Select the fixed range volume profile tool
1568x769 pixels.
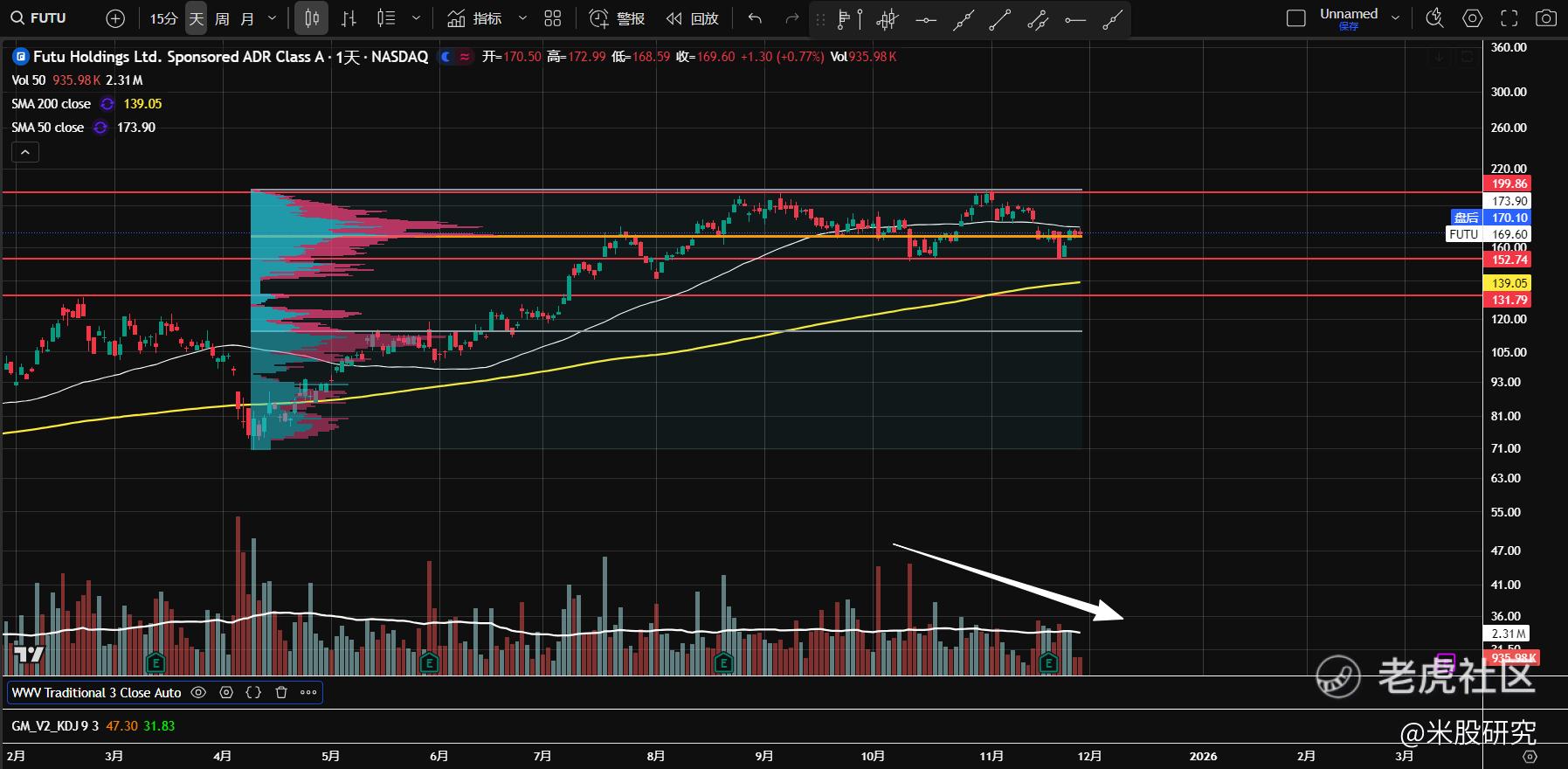tap(849, 18)
